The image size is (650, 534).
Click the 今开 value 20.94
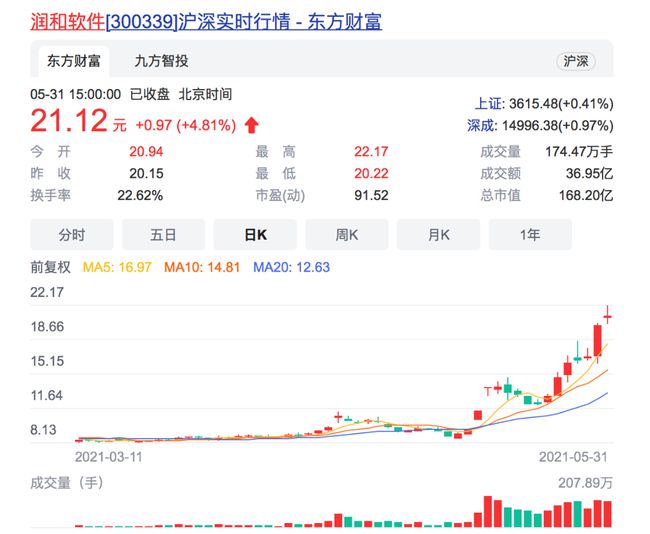(x=146, y=152)
